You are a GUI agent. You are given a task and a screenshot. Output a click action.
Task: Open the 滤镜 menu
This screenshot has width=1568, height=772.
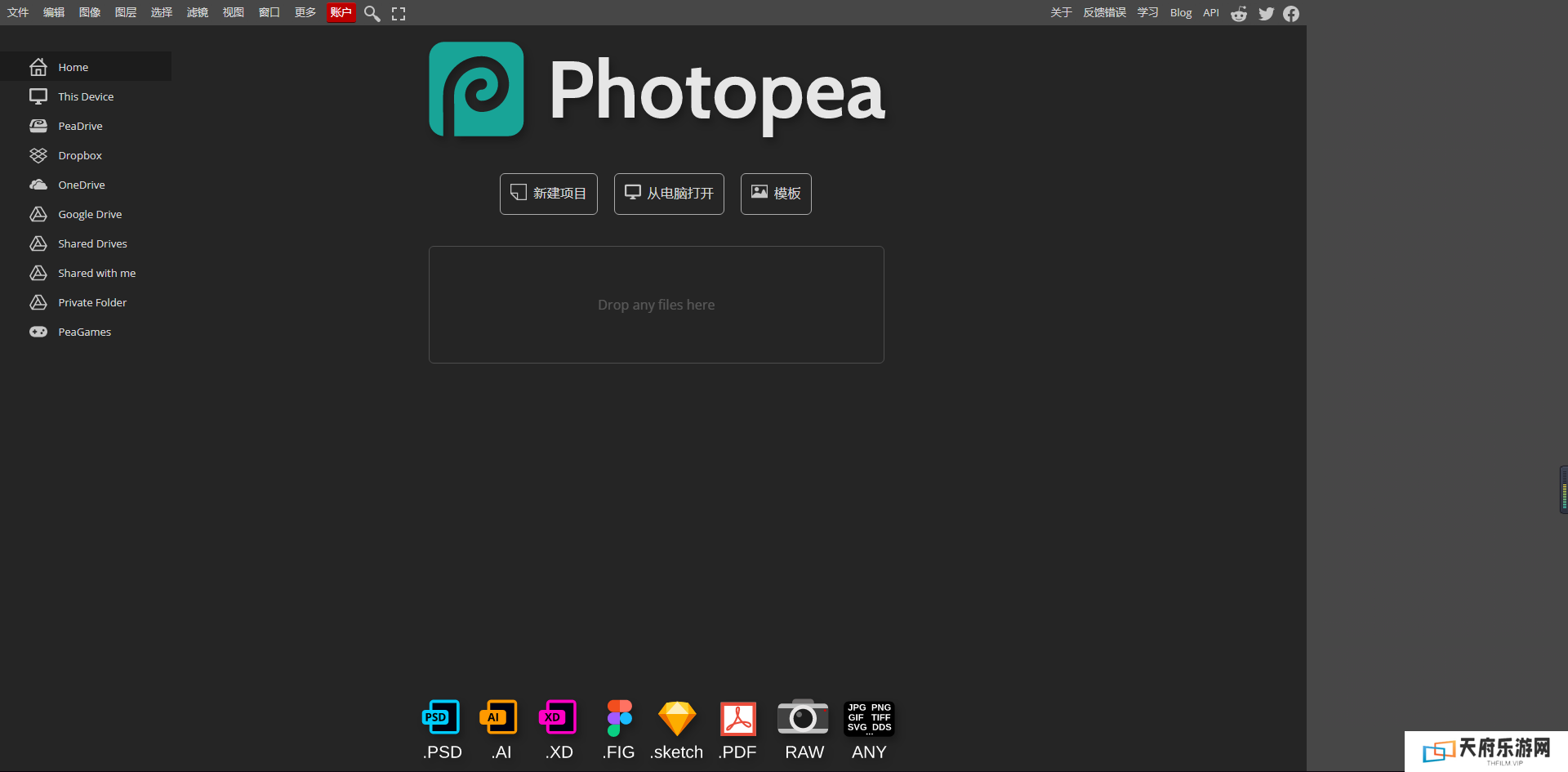pos(198,12)
